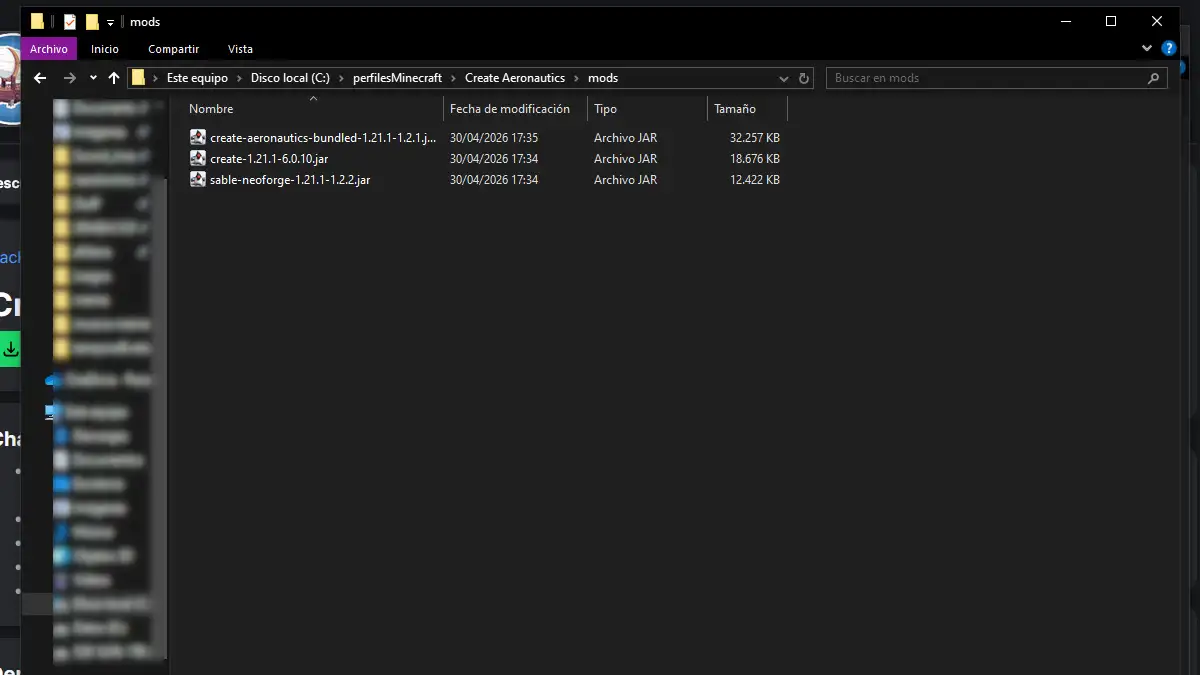Click the New folder icon in title bar
1200x675 pixels.
pyautogui.click(x=92, y=22)
